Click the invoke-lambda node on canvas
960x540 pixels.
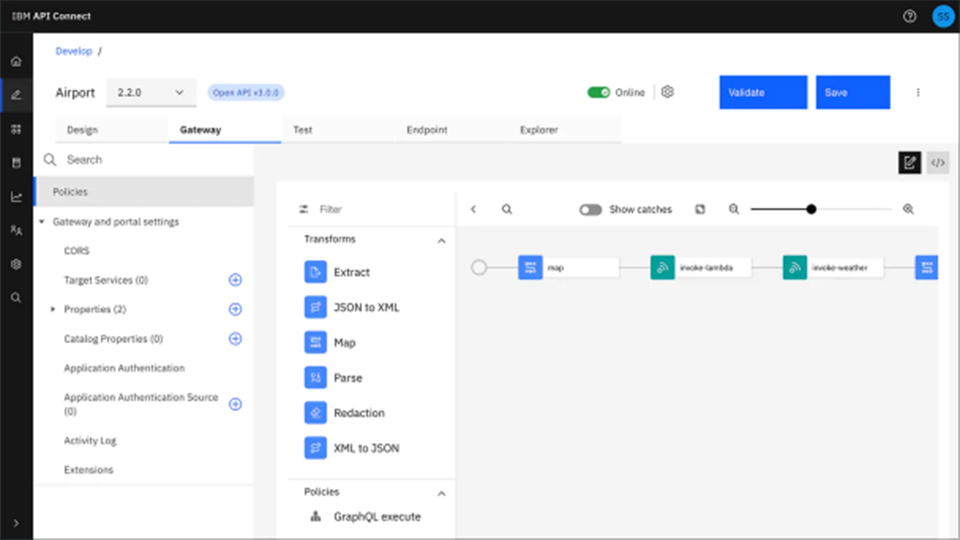coord(700,268)
